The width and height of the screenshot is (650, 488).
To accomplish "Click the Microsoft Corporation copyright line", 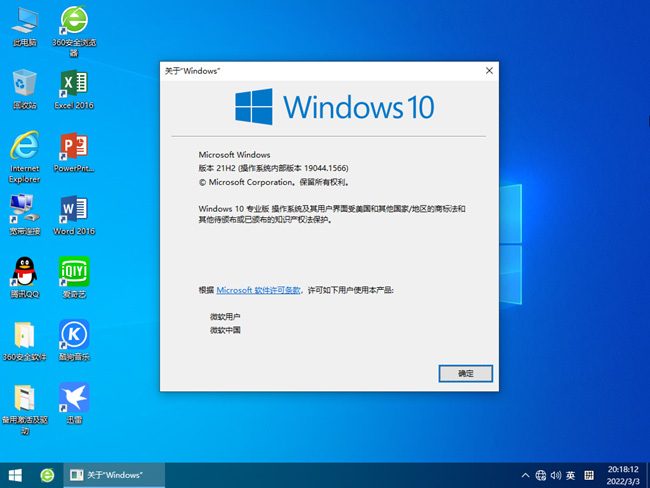I will pos(274,182).
